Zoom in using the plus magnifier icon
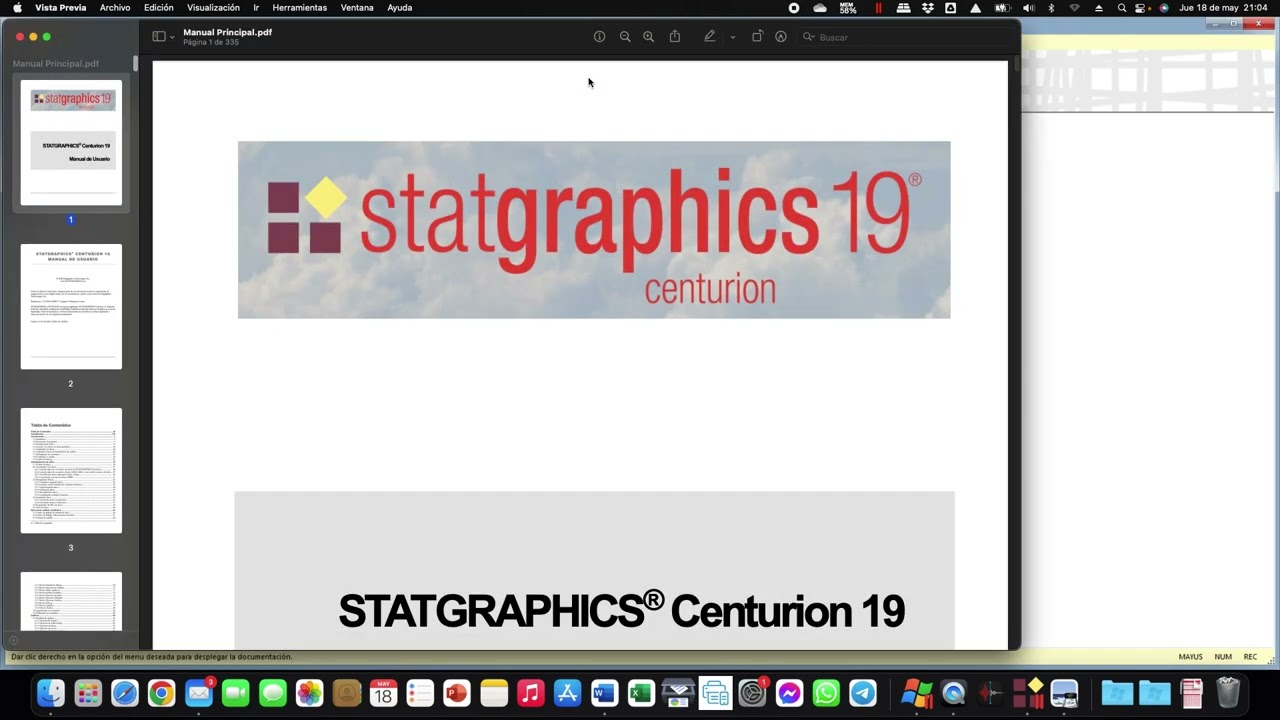This screenshot has width=1280, height=720. click(x=648, y=37)
